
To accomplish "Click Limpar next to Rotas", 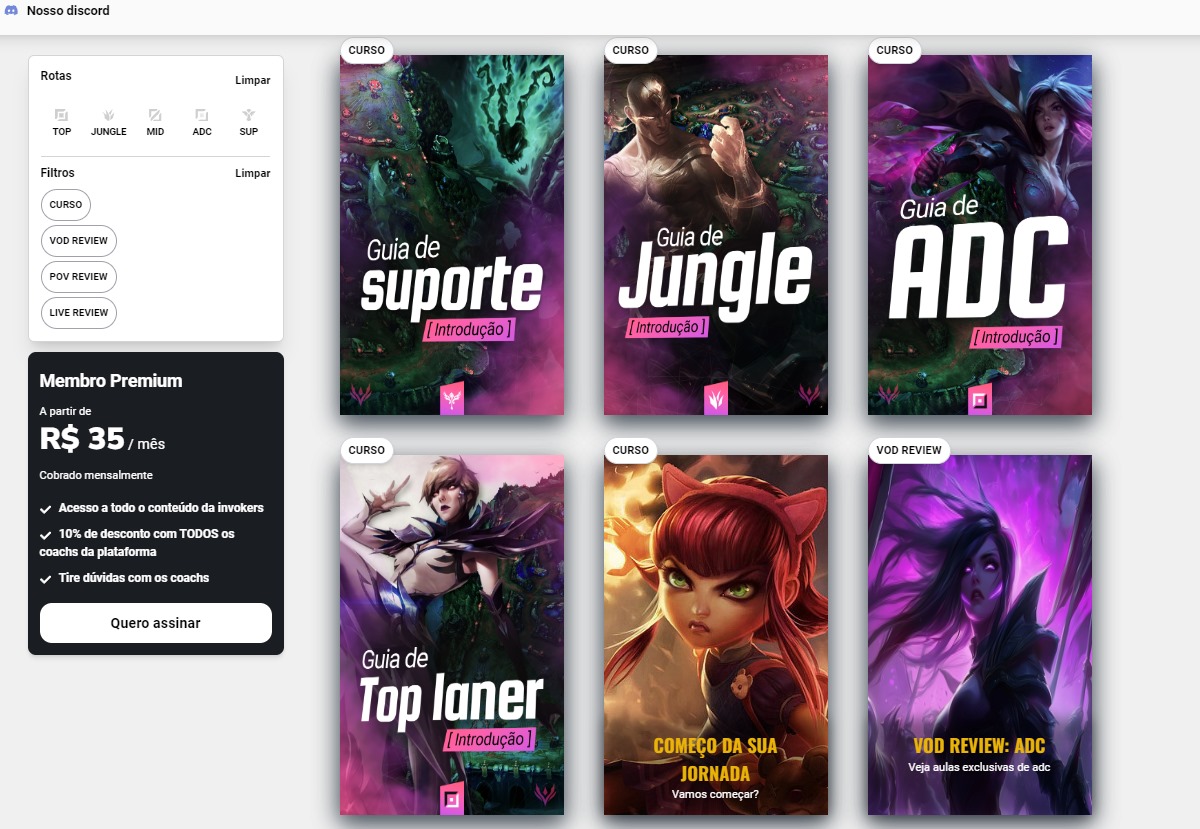I will (253, 80).
